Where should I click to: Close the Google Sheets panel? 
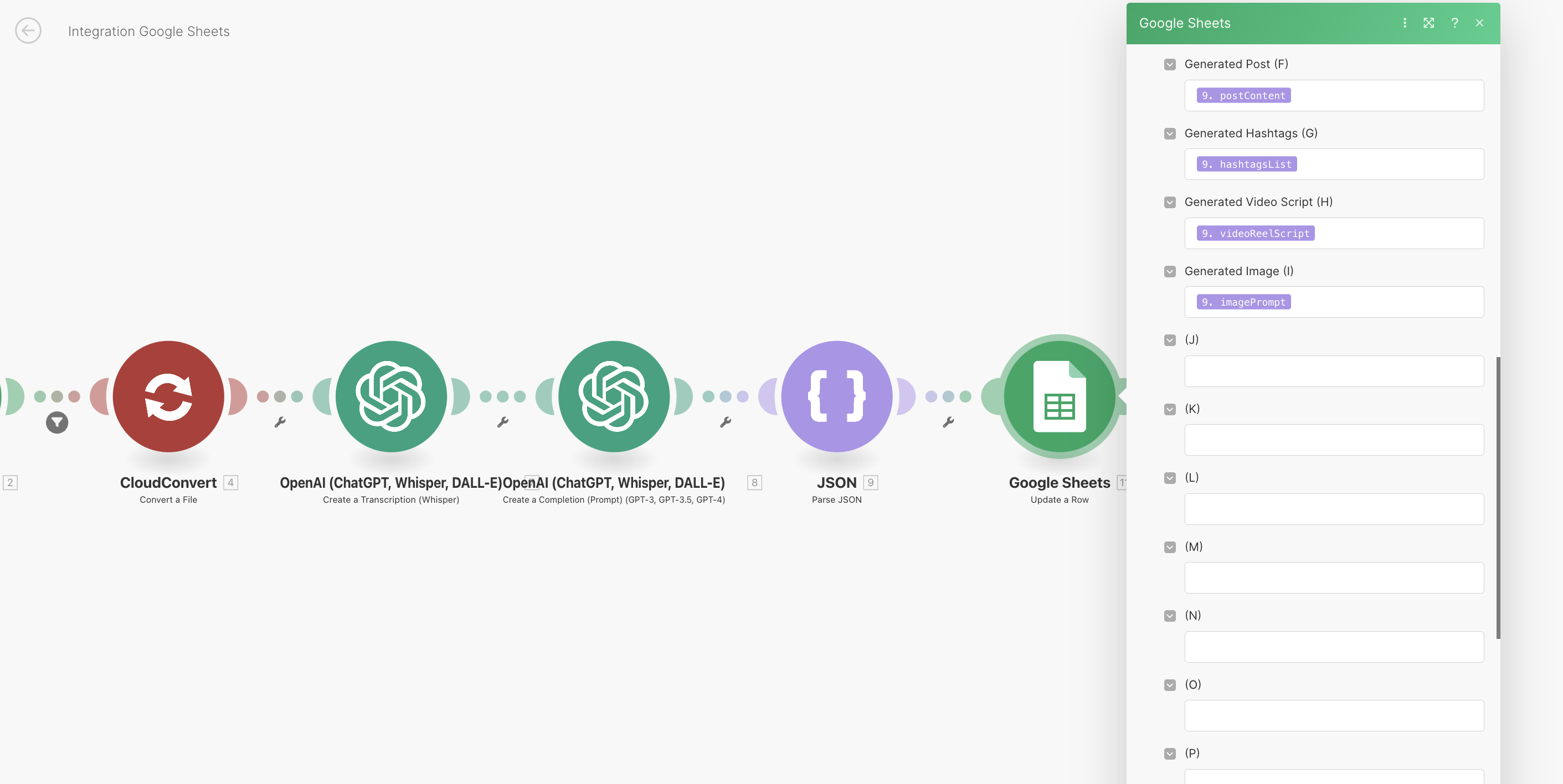(x=1479, y=23)
